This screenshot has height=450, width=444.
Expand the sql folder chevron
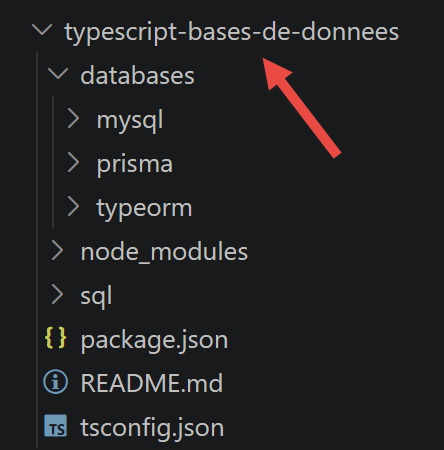pos(57,294)
